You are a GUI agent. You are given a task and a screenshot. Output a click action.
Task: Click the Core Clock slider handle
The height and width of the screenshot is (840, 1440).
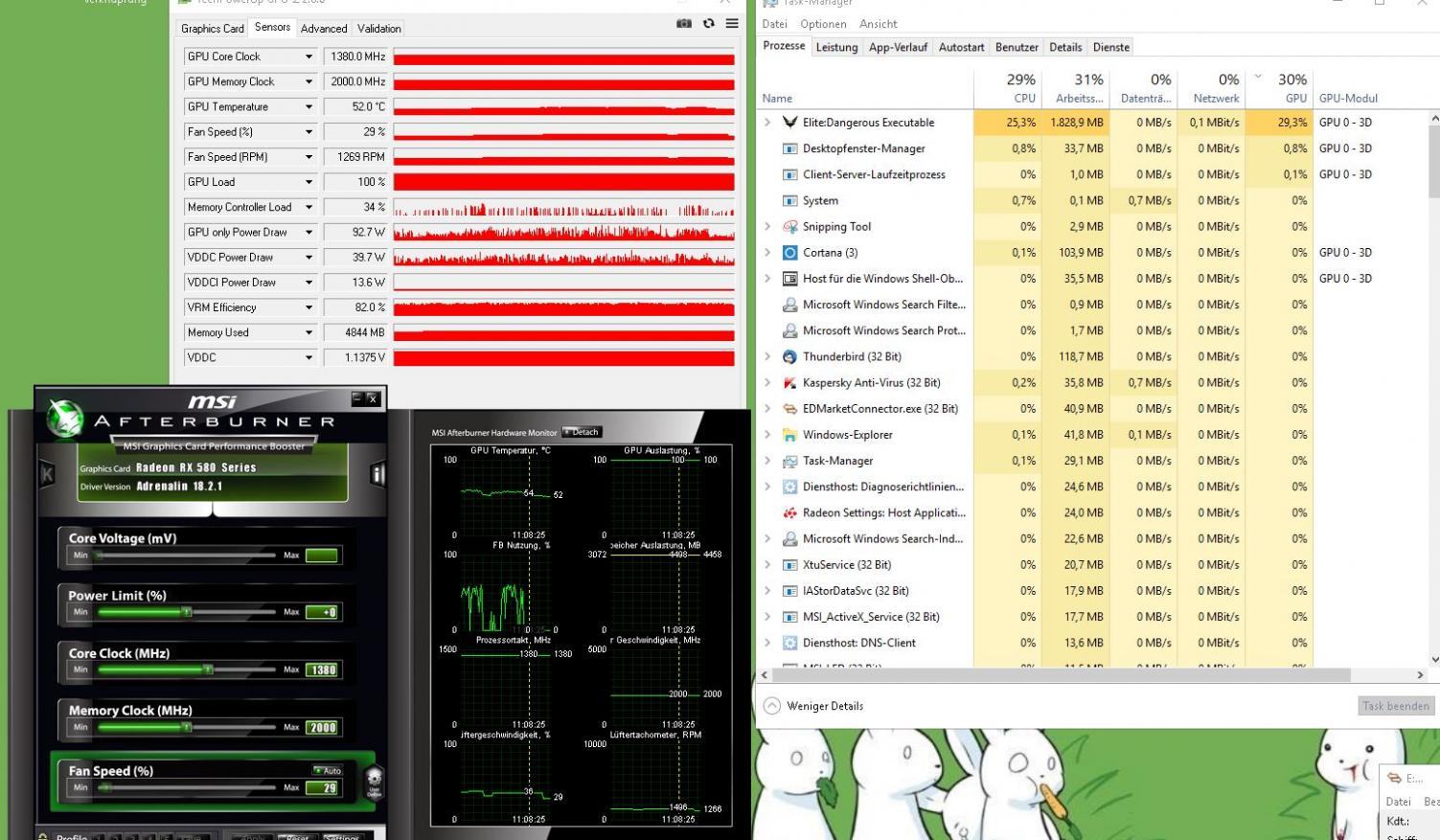207,670
